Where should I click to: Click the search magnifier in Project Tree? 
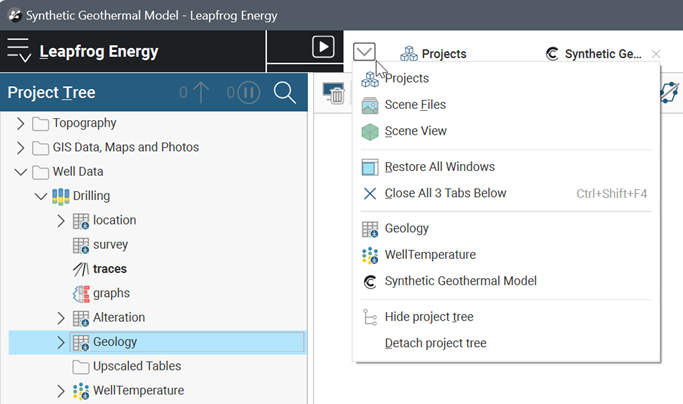point(284,93)
